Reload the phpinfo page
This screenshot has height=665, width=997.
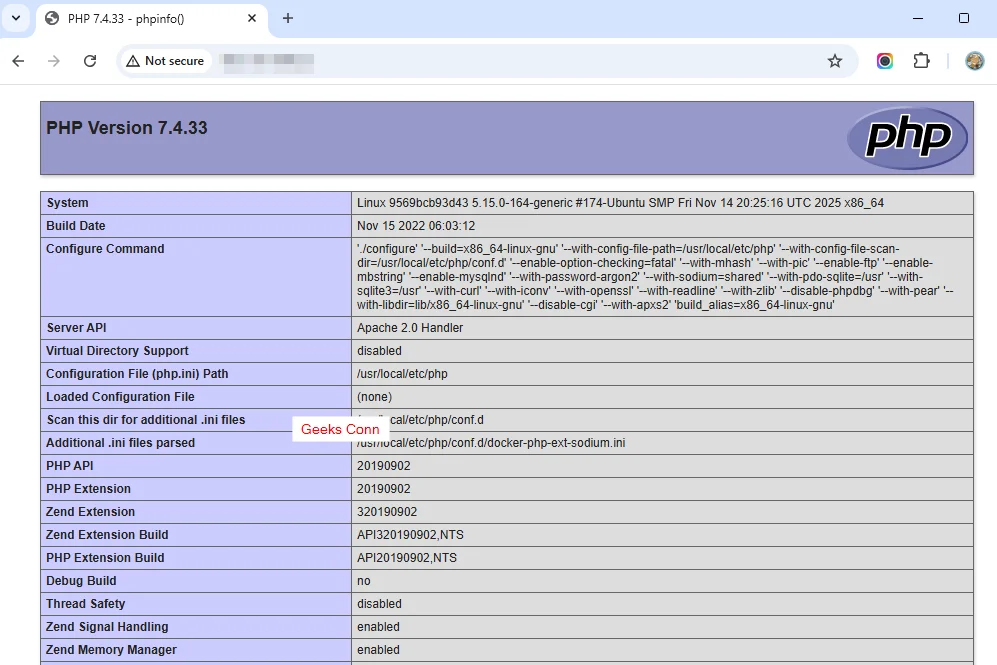coord(90,61)
